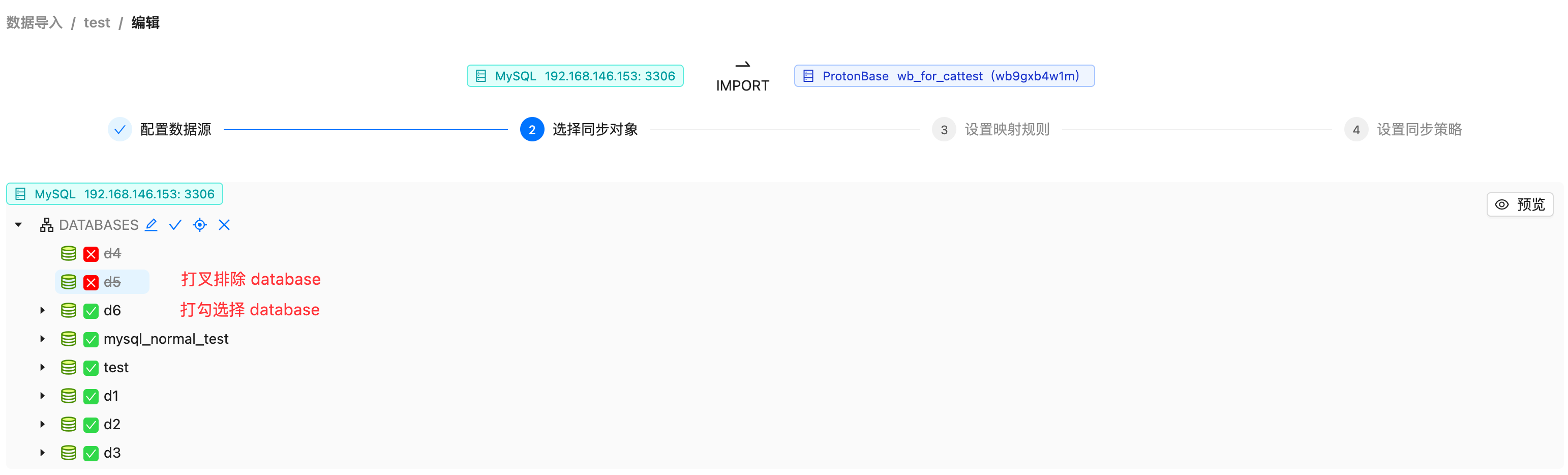The height and width of the screenshot is (475, 1568).
Task: Click the database icon for d1
Action: point(69,396)
